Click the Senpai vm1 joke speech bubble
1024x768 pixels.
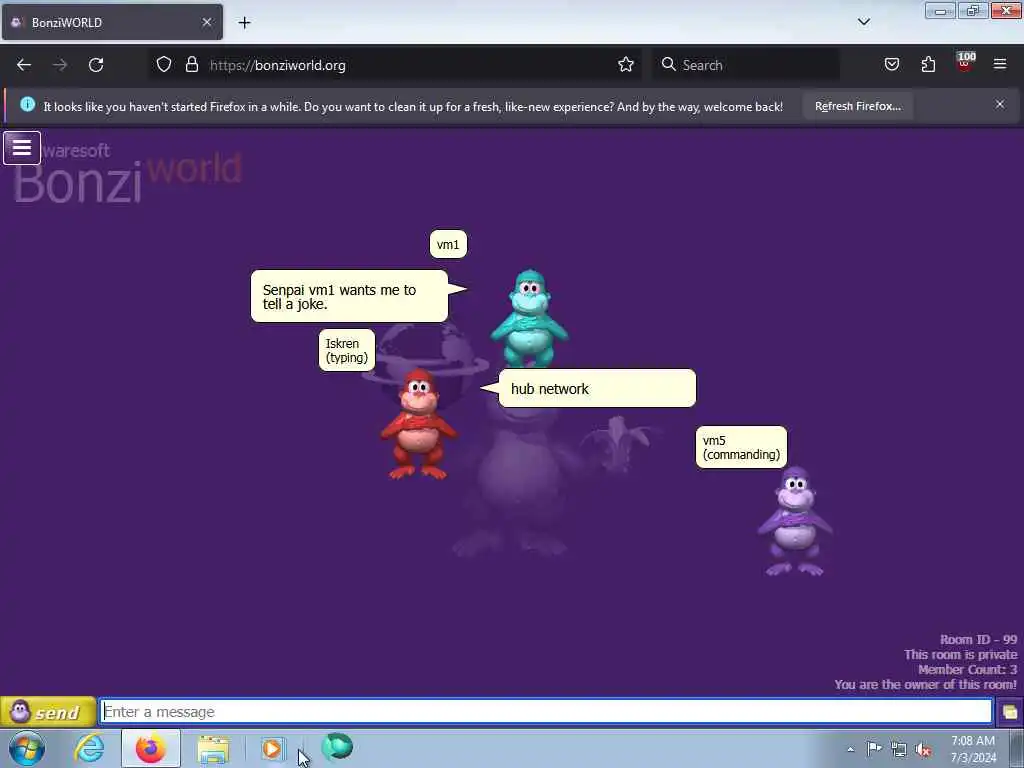tap(349, 296)
